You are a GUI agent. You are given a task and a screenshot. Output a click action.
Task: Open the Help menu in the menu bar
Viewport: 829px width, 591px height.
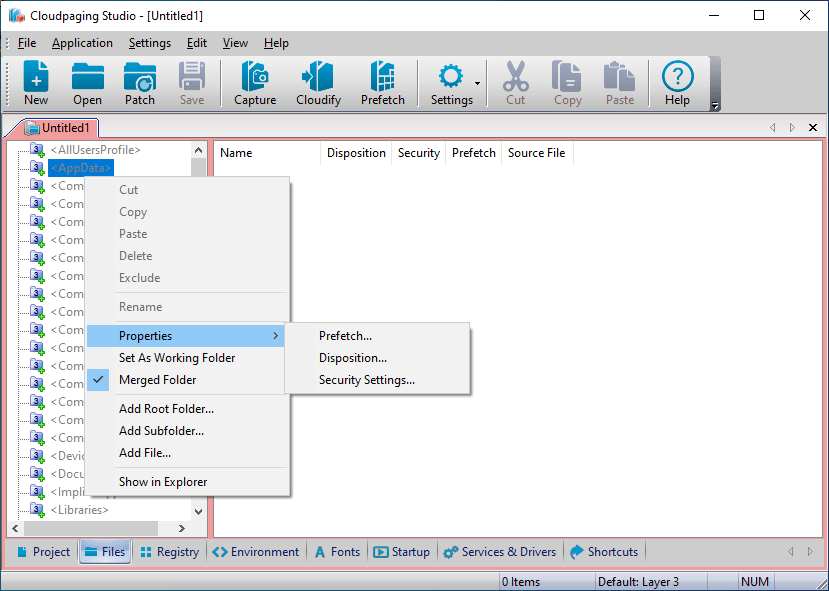pyautogui.click(x=276, y=43)
